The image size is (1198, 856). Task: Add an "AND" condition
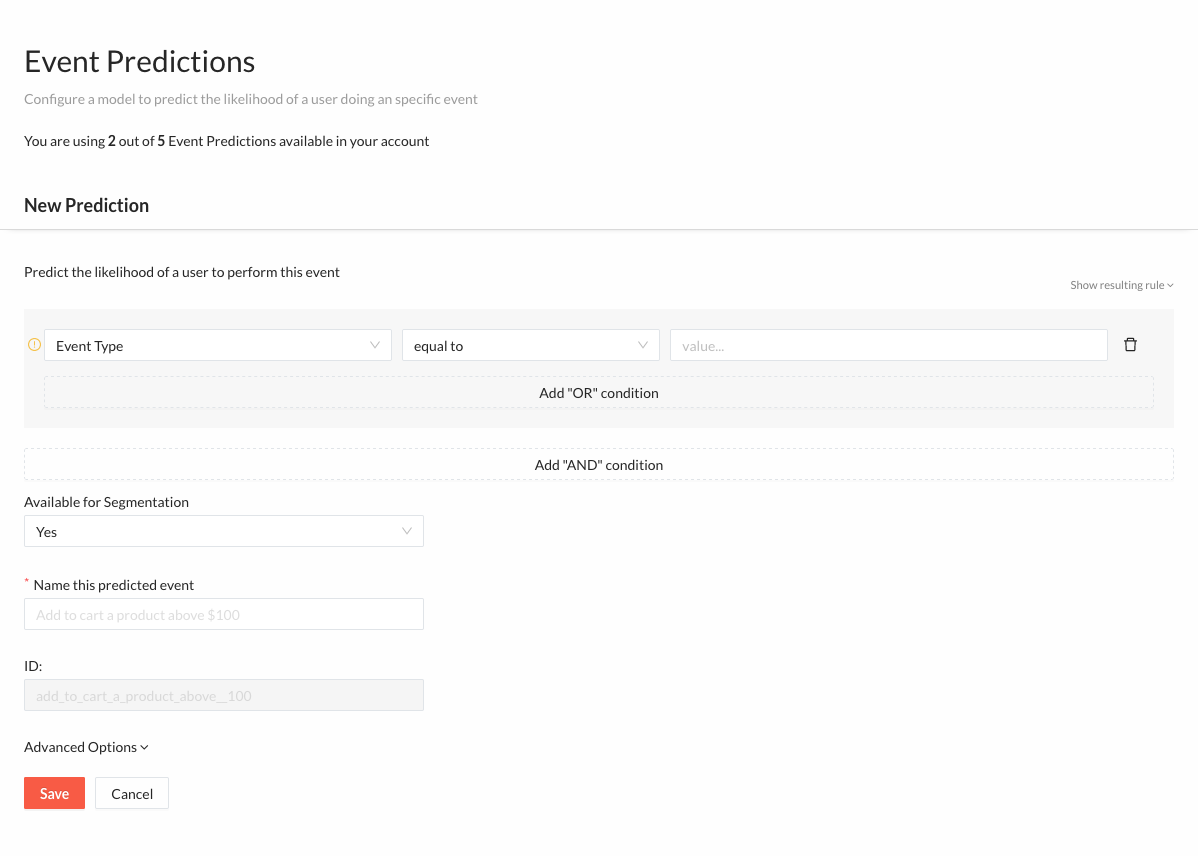click(x=598, y=465)
